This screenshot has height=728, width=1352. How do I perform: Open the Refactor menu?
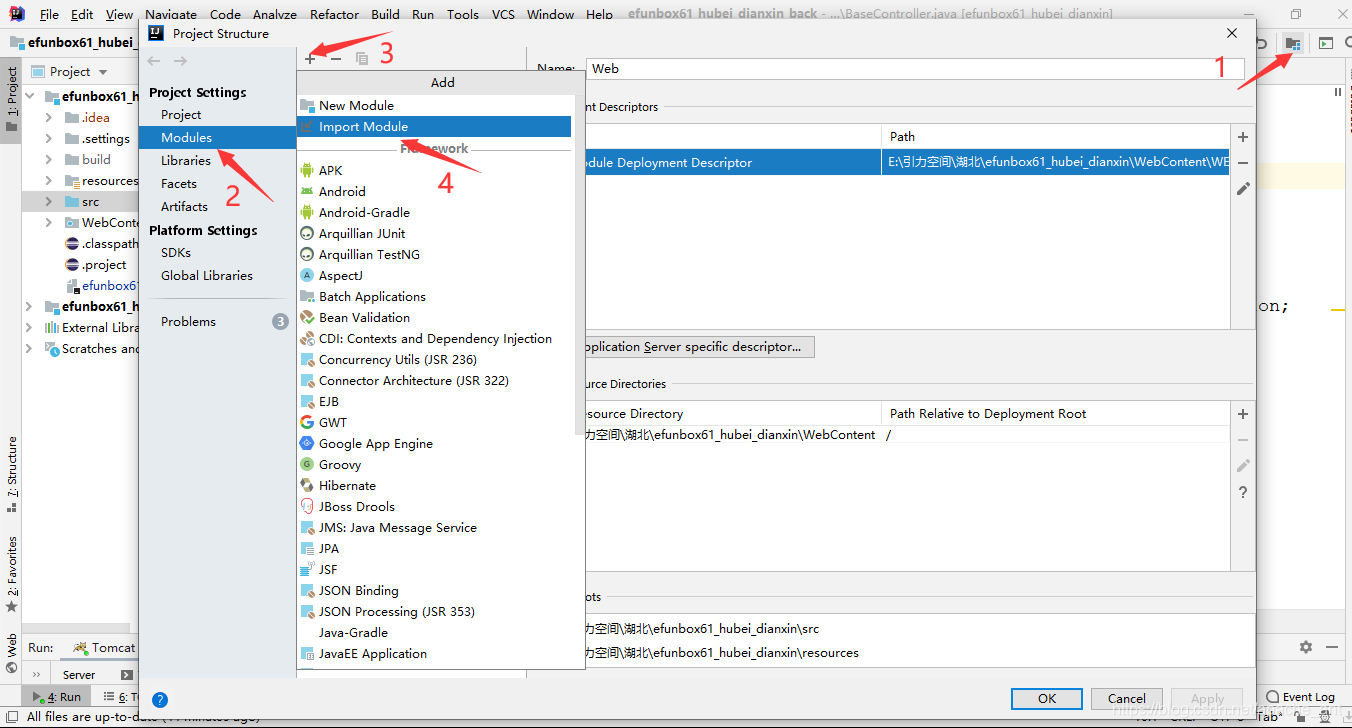(334, 15)
